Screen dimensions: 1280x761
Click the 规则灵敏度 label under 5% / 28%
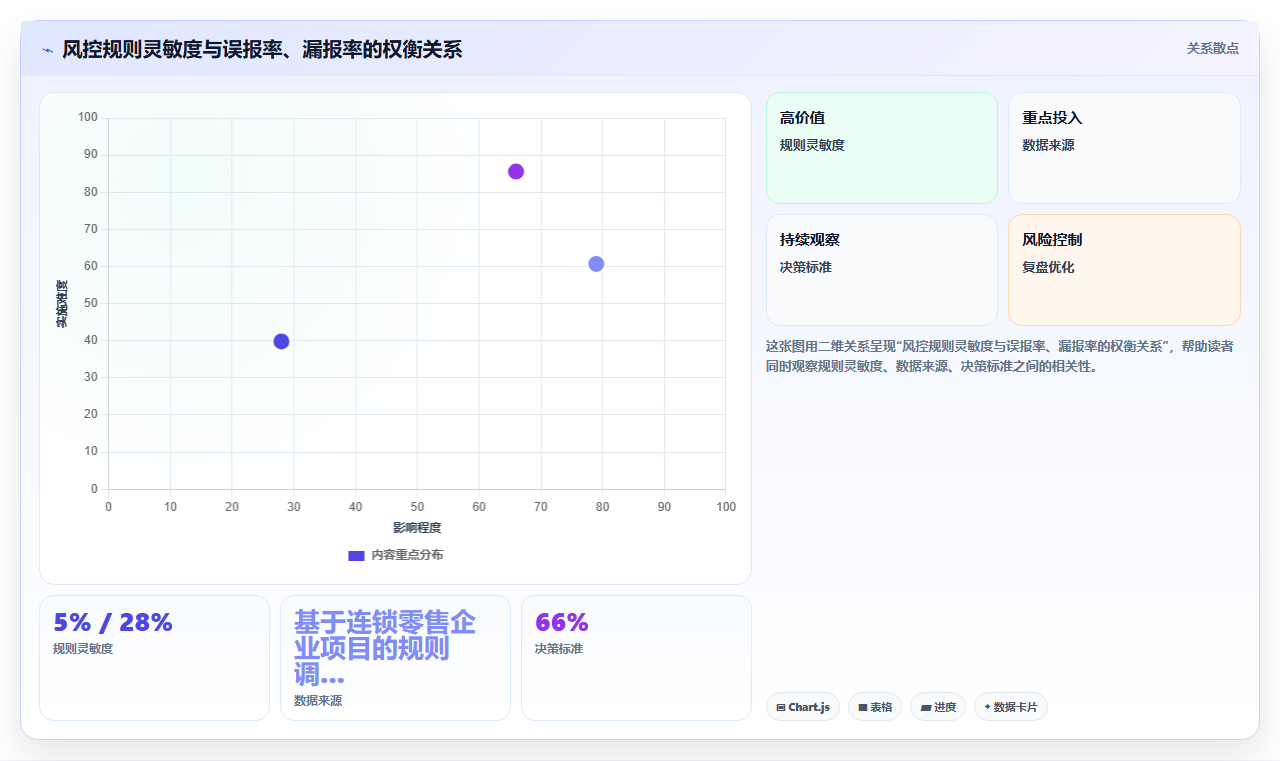[x=83, y=649]
